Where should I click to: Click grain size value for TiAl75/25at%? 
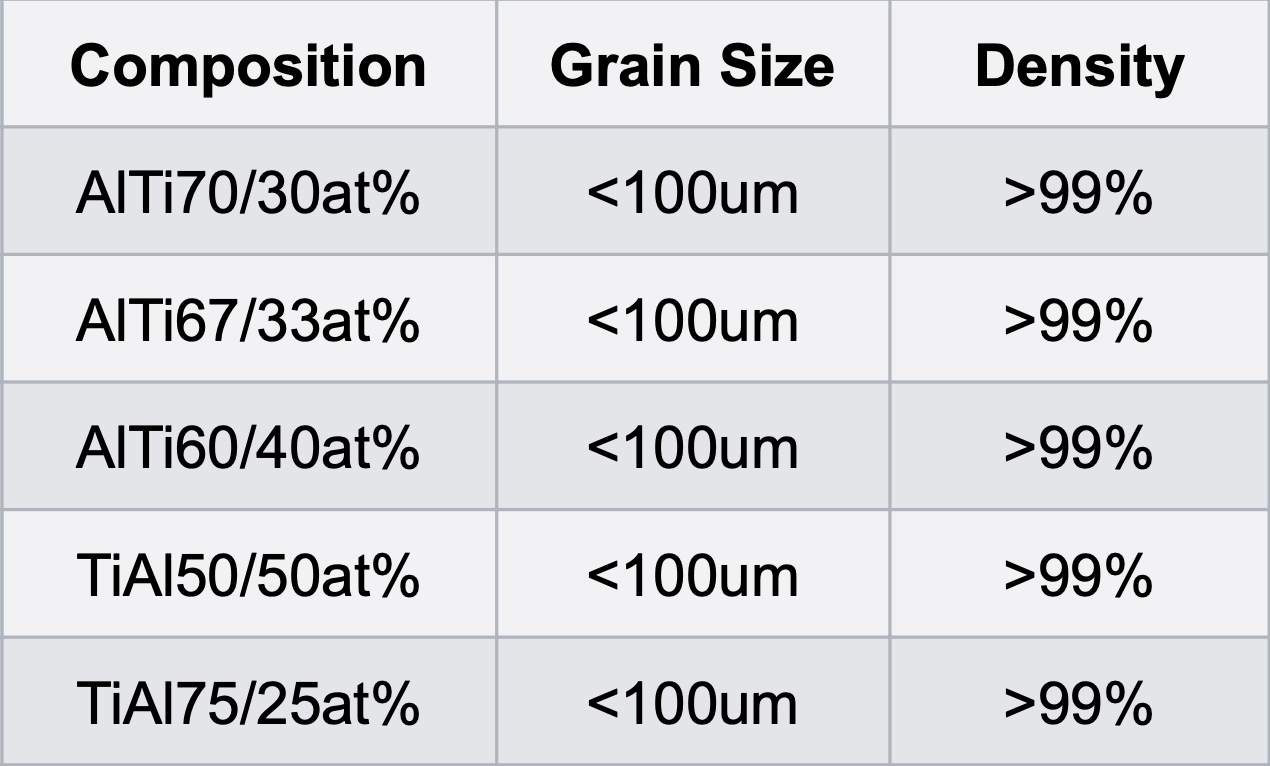coord(692,703)
